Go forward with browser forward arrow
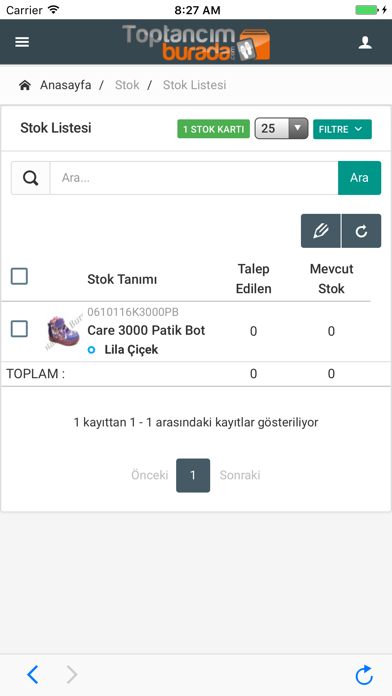The image size is (392, 696). (x=72, y=675)
